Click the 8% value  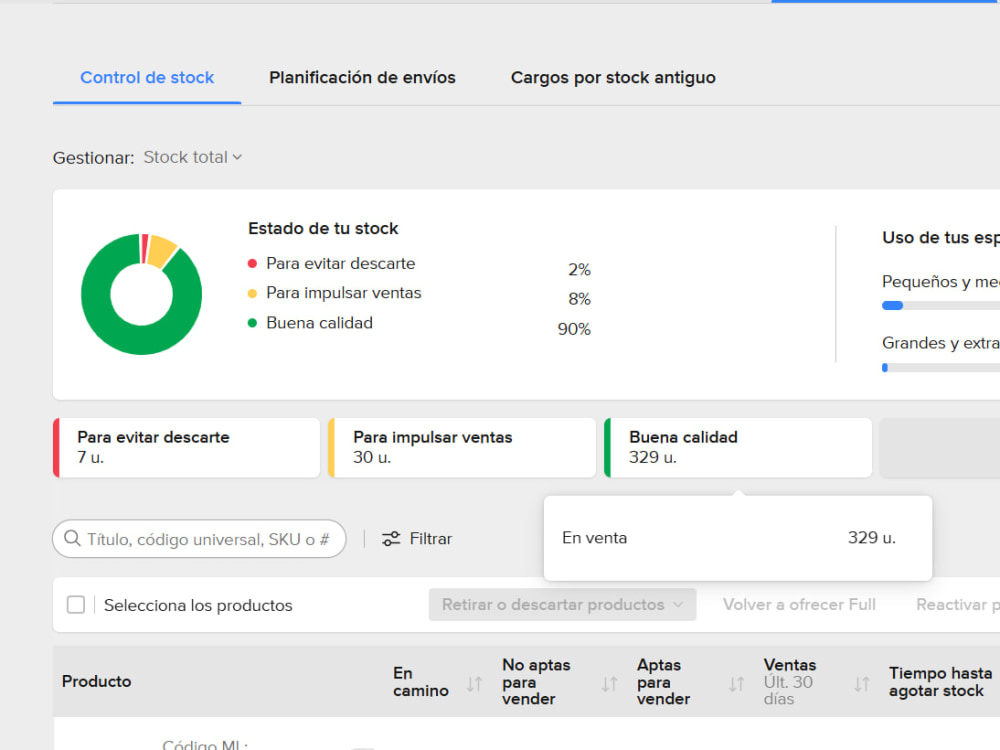tap(579, 299)
